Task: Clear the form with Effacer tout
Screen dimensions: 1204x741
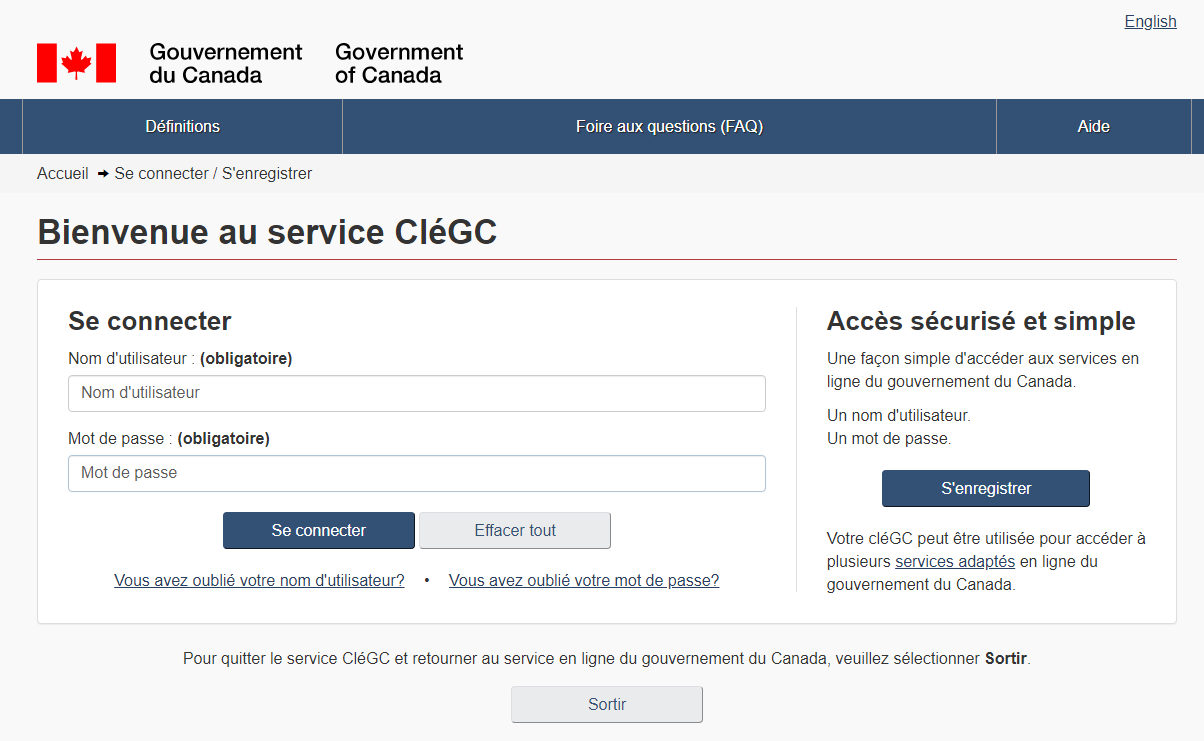Action: tap(515, 531)
